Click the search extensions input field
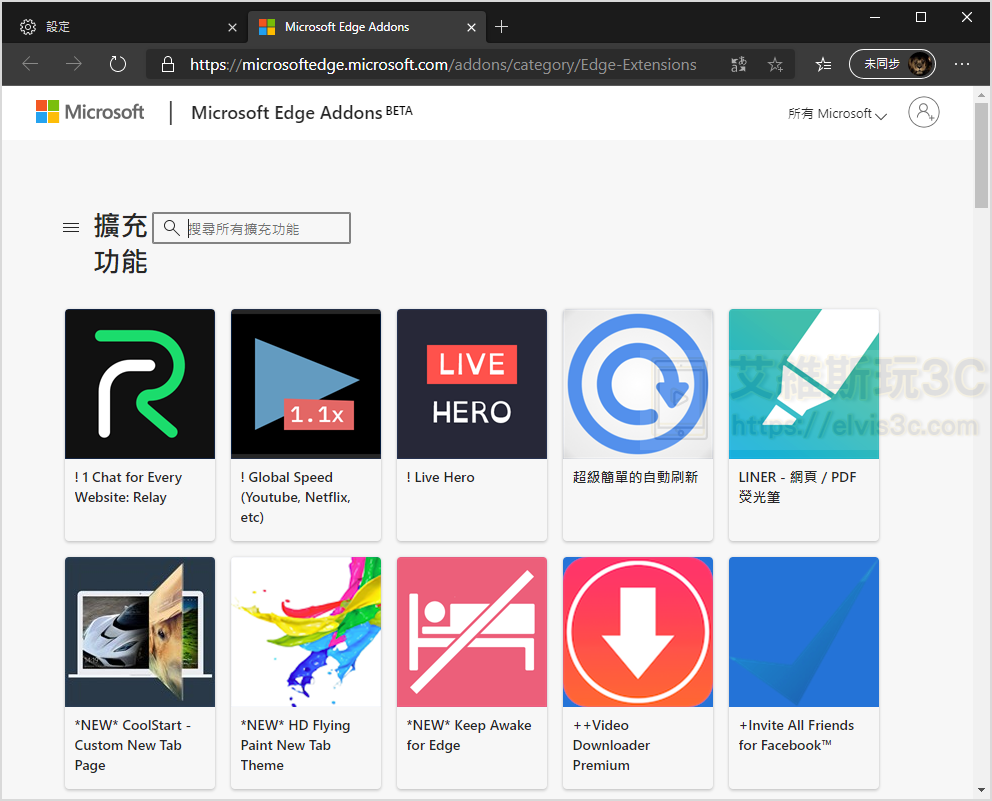Image resolution: width=992 pixels, height=801 pixels. tap(265, 229)
